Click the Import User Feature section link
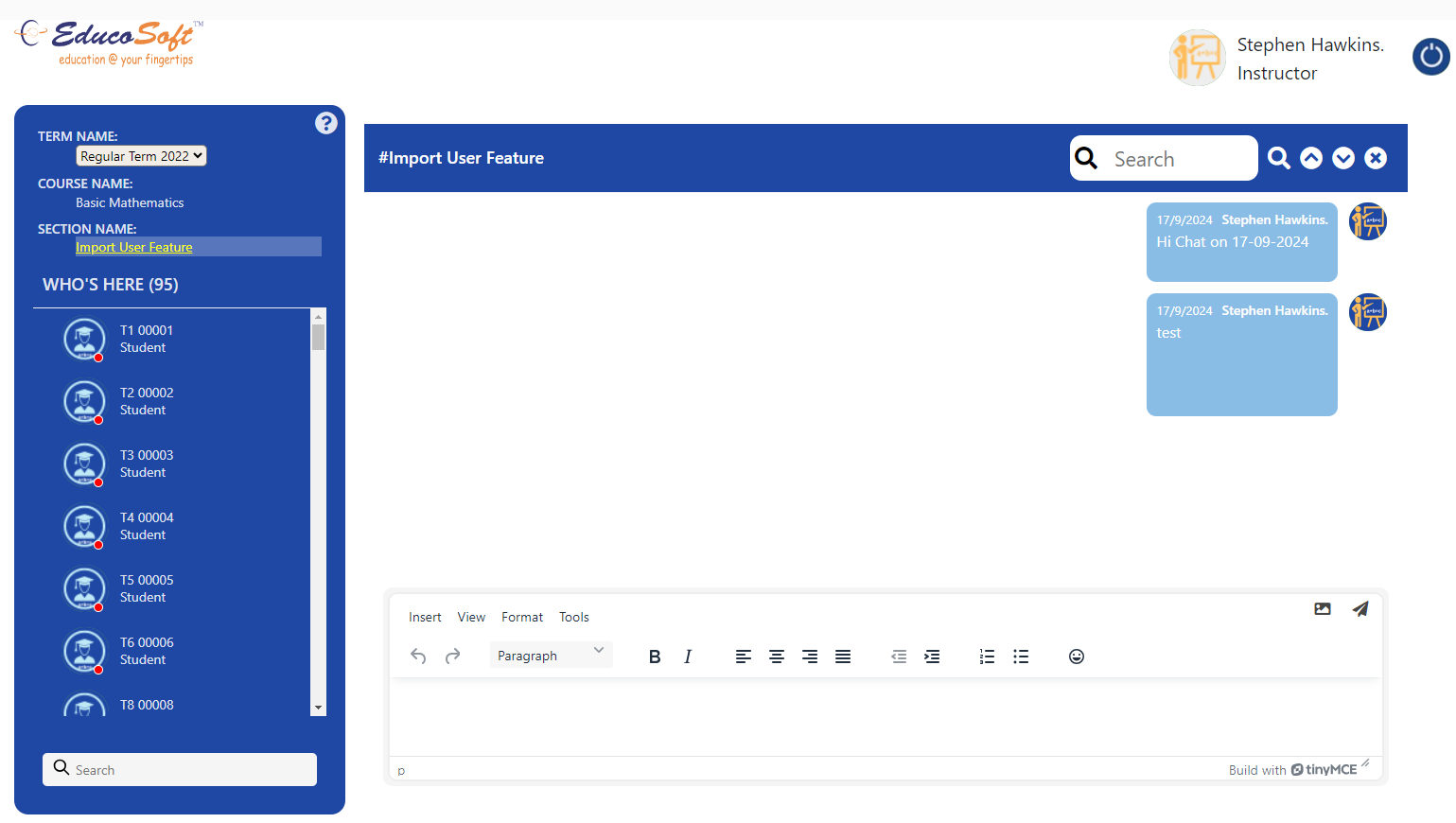Screen dimensions: 1456x823 tap(134, 247)
